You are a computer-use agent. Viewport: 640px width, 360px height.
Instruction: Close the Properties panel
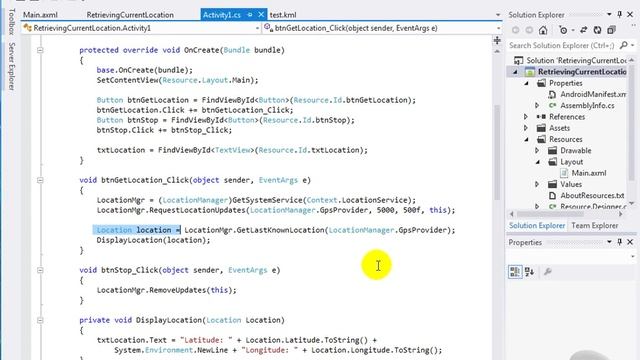(x=630, y=242)
